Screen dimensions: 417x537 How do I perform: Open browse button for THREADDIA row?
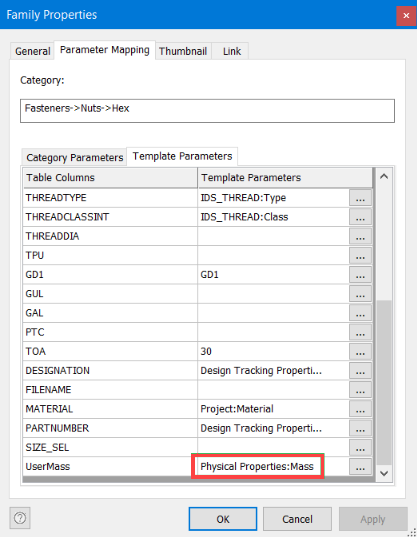(360, 236)
